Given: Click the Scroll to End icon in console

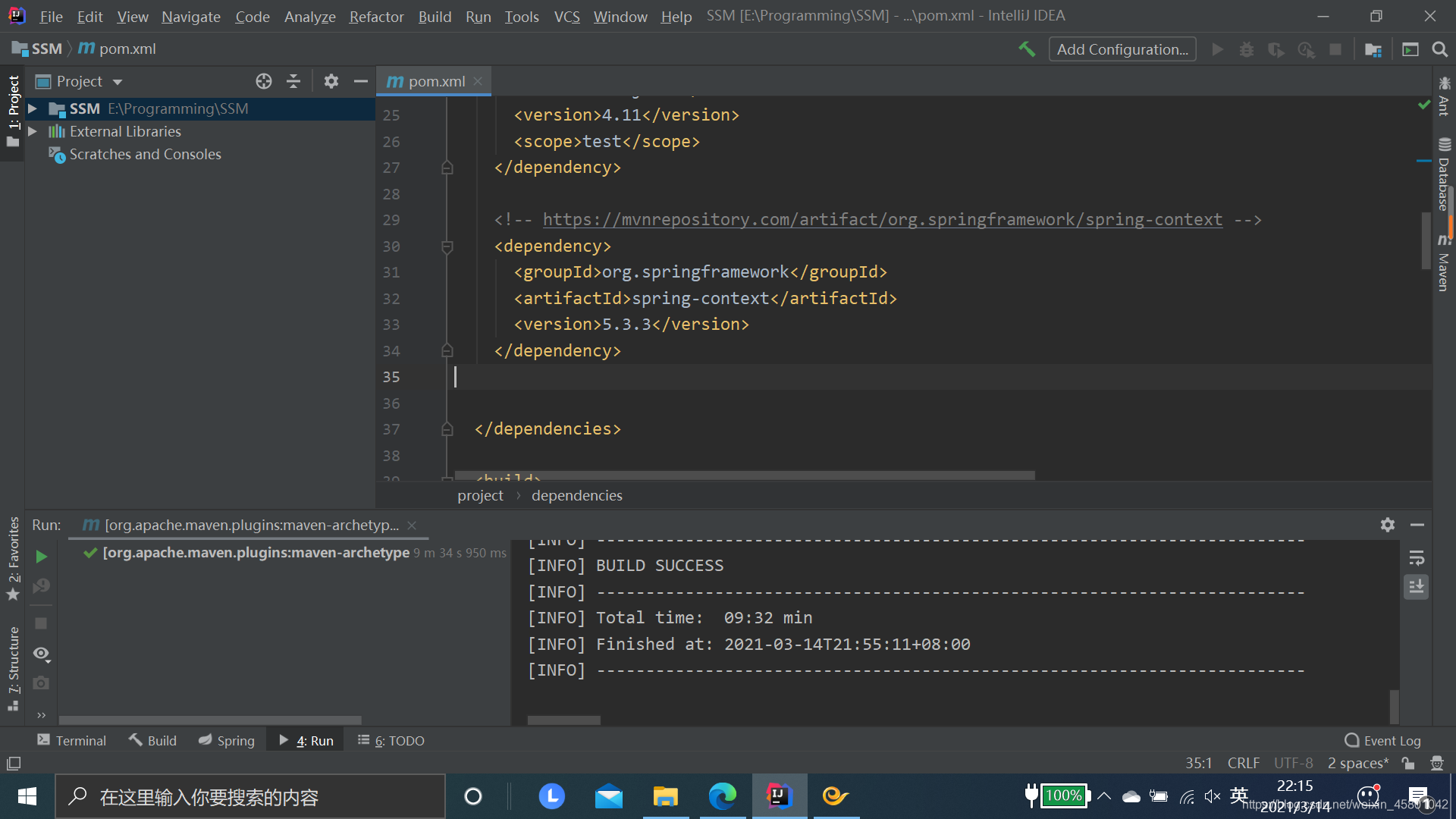Looking at the screenshot, I should (1417, 586).
